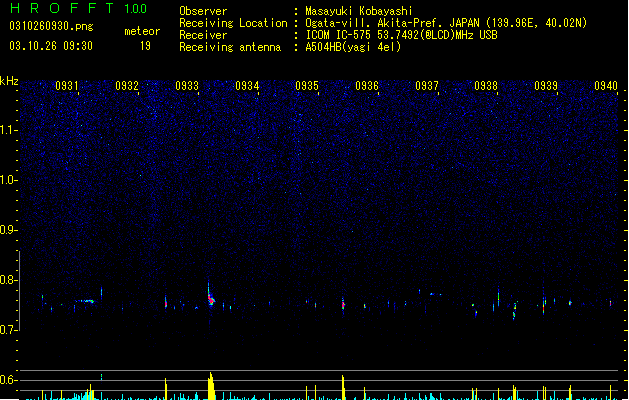Click the long horizontal echo near 0931

click(85, 301)
